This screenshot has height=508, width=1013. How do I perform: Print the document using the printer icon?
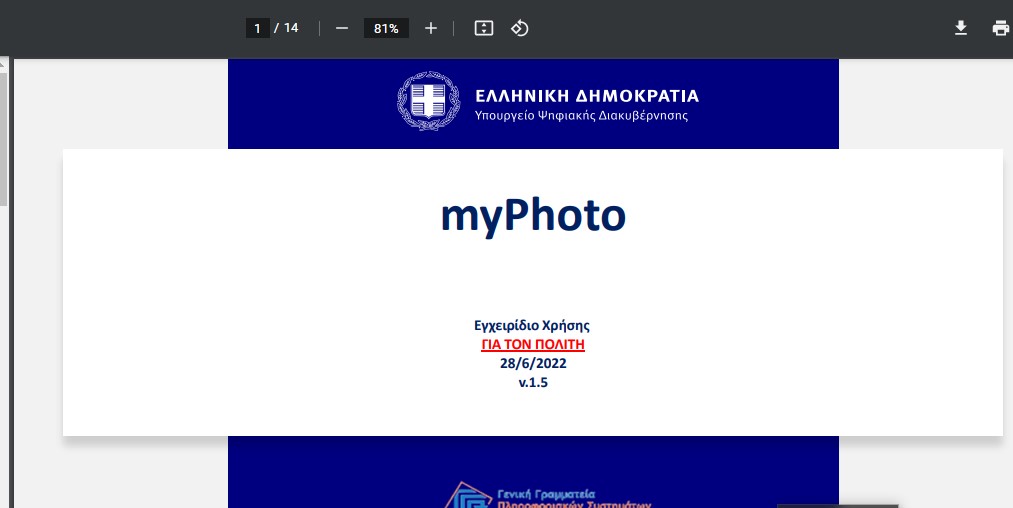(1001, 28)
